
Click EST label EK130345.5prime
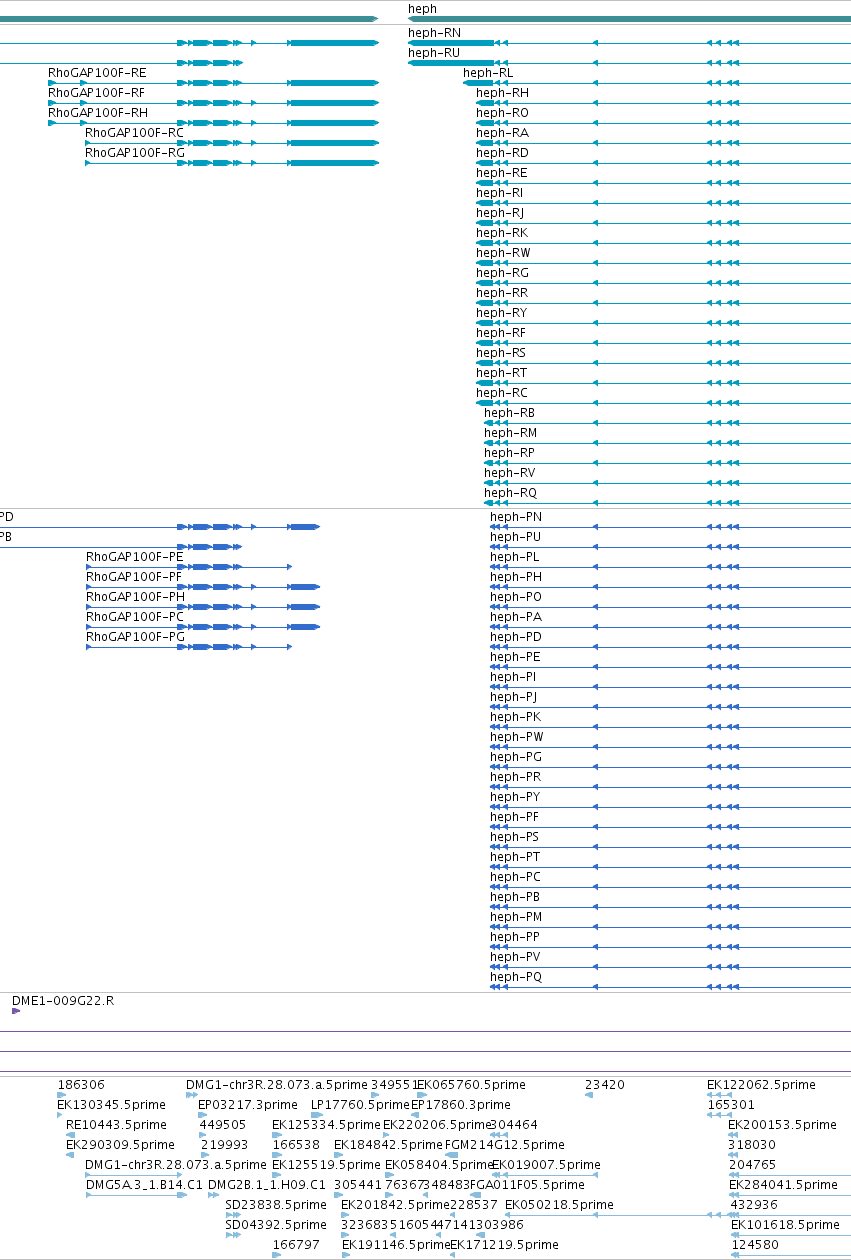tap(111, 1105)
